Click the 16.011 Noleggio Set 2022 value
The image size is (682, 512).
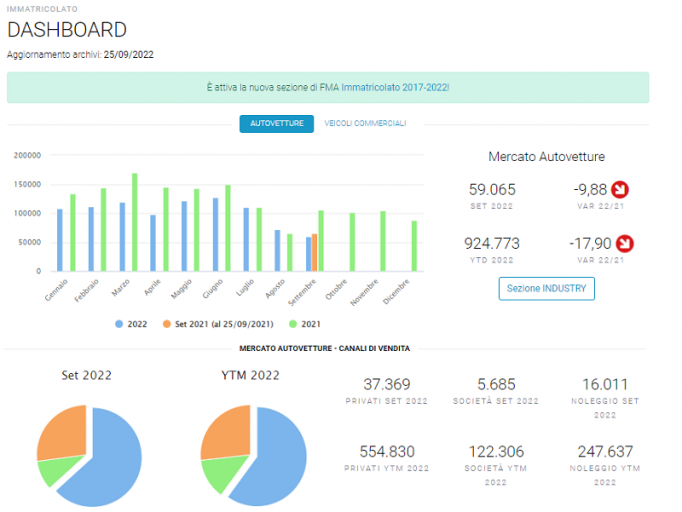pyautogui.click(x=605, y=385)
